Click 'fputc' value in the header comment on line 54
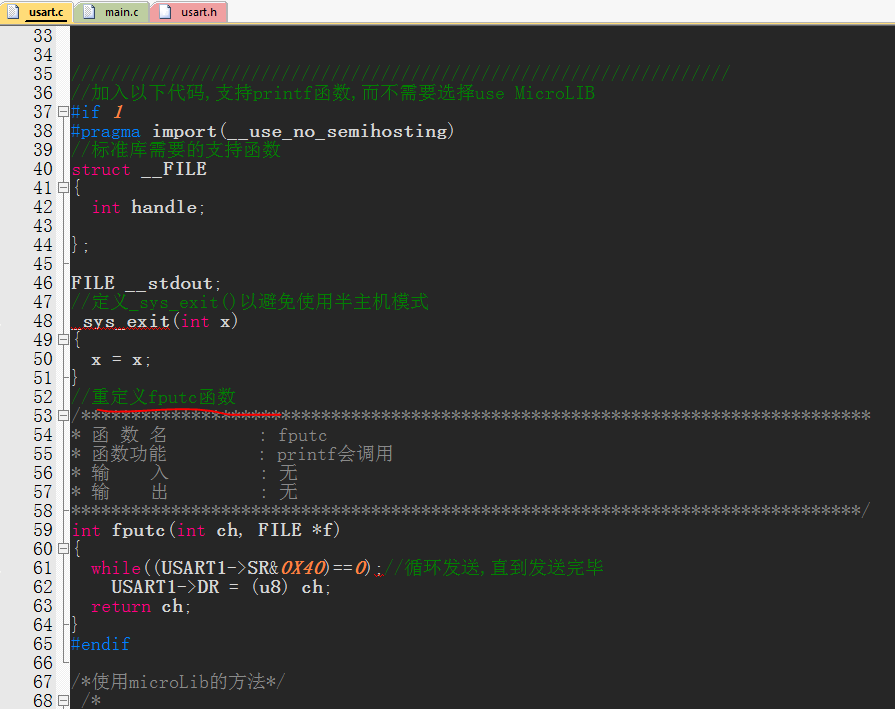895x709 pixels. (303, 436)
